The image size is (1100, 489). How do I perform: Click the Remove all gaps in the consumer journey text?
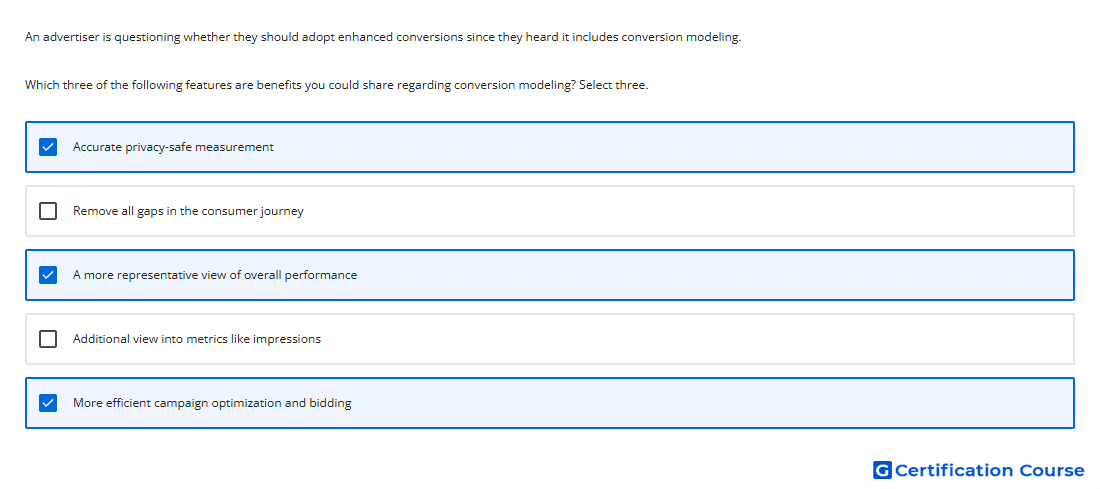[188, 211]
